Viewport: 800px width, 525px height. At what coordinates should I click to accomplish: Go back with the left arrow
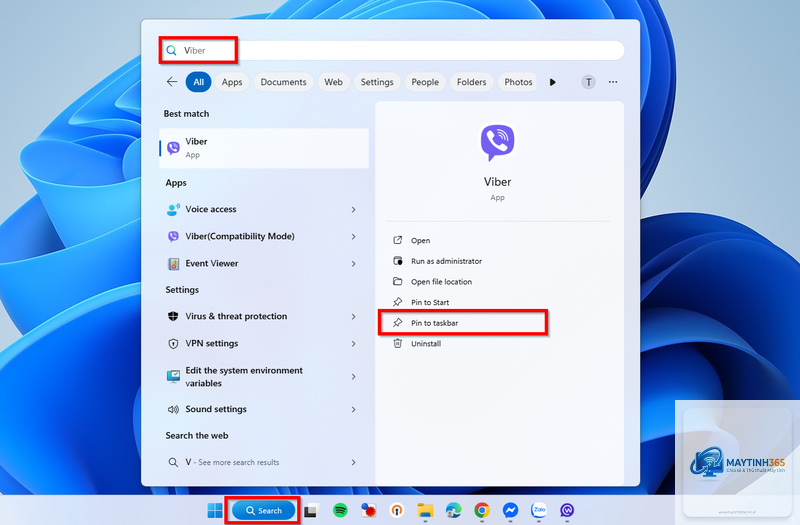tap(172, 82)
